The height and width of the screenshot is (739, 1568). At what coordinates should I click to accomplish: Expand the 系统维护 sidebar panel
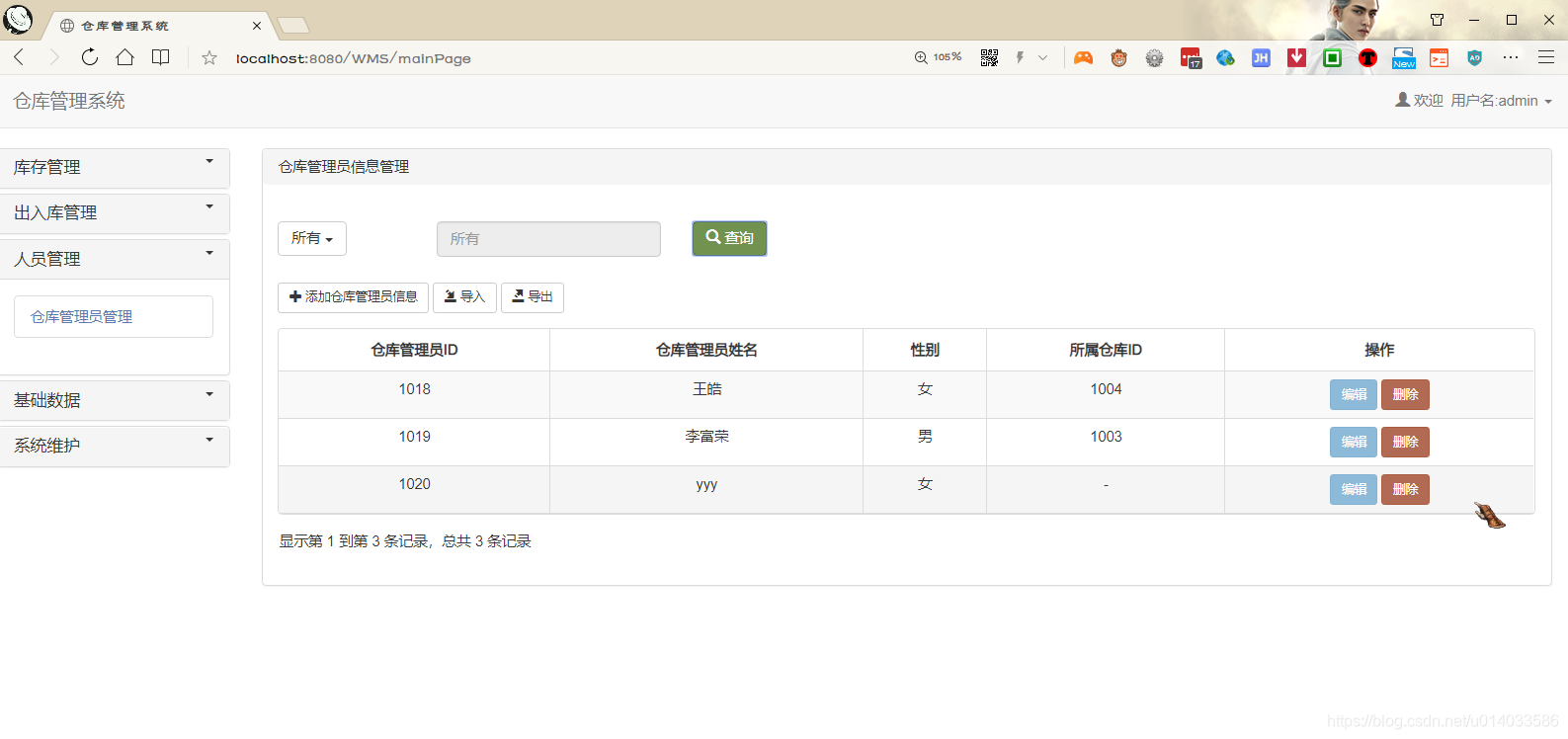115,446
